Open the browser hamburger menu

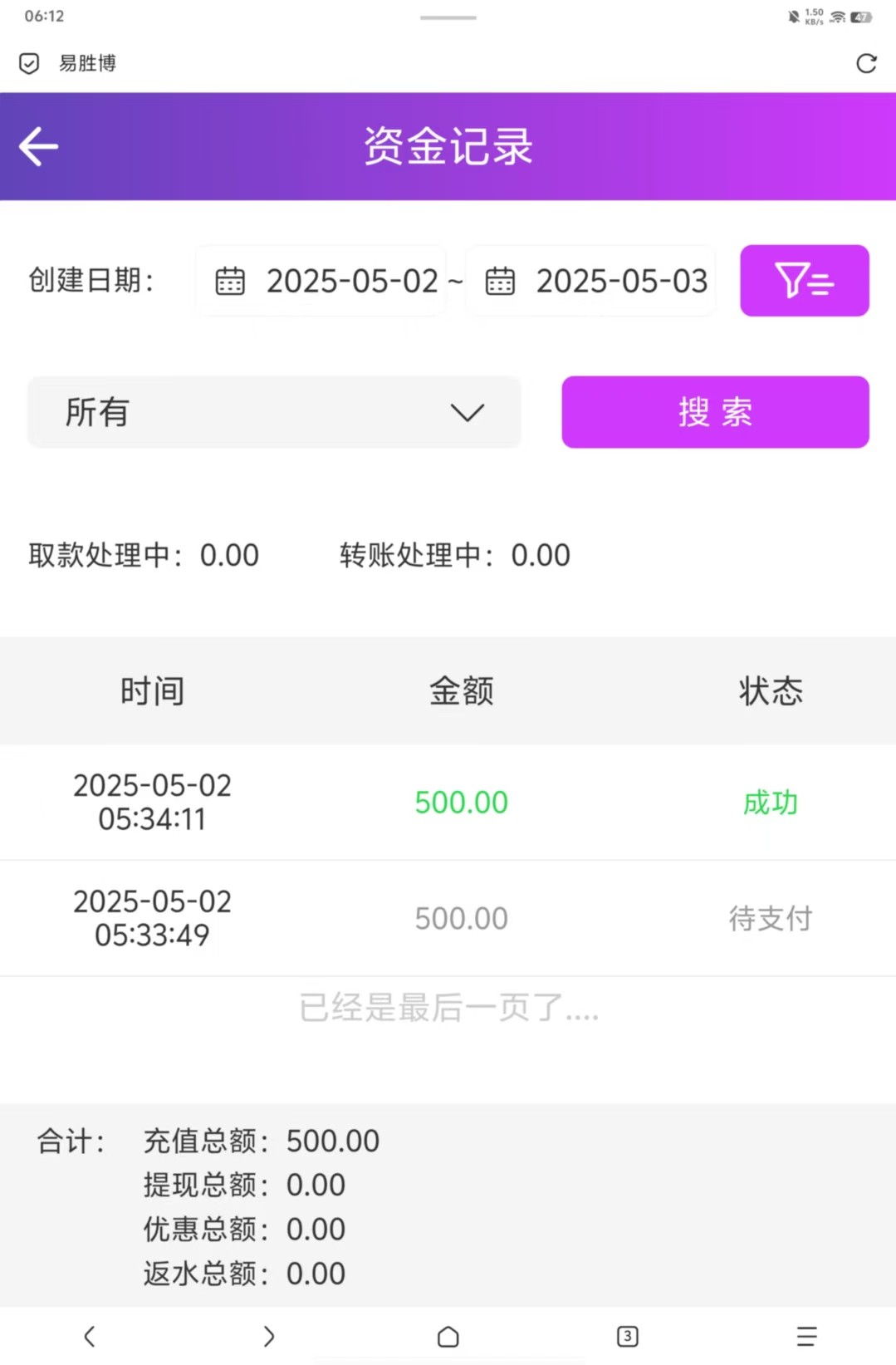(806, 1336)
